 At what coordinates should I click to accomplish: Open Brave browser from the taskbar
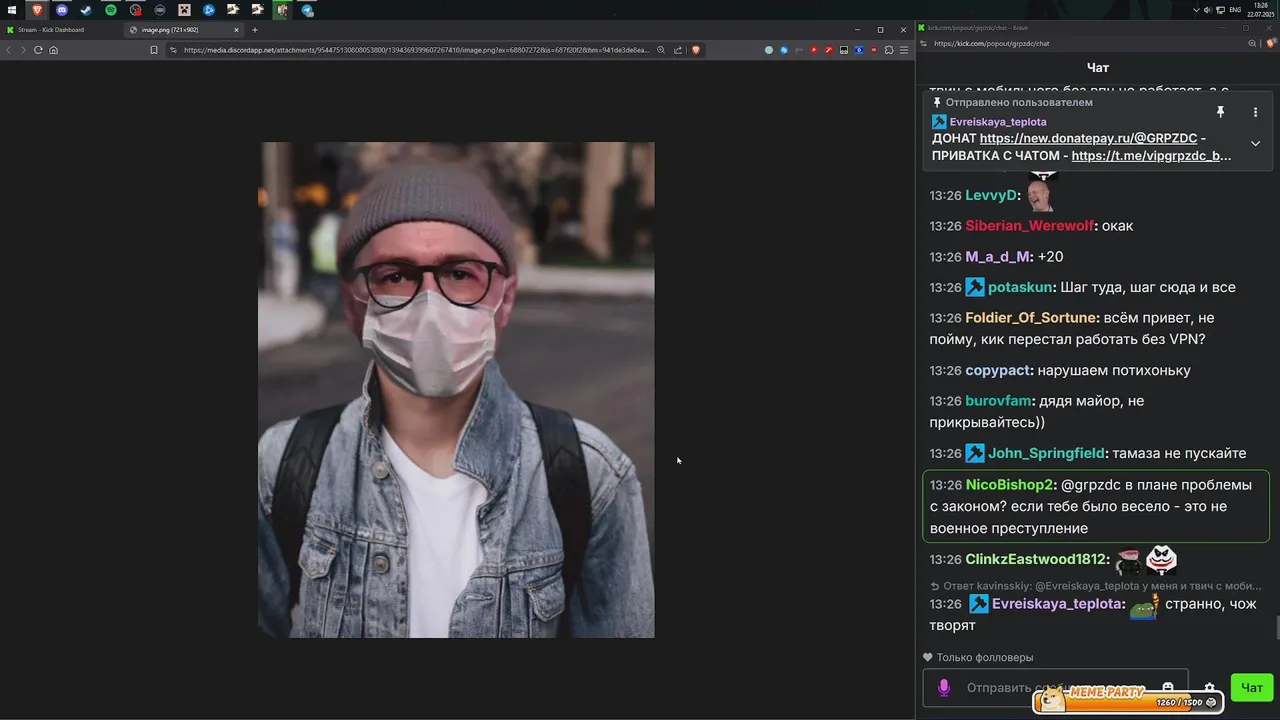[37, 10]
